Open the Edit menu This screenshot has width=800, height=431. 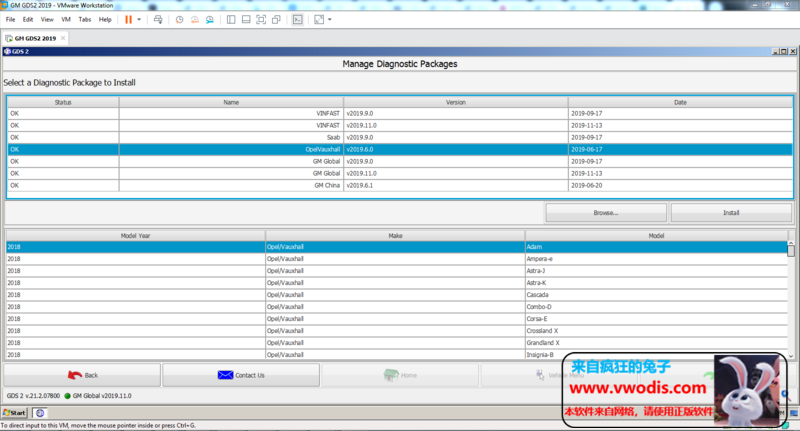[x=28, y=19]
